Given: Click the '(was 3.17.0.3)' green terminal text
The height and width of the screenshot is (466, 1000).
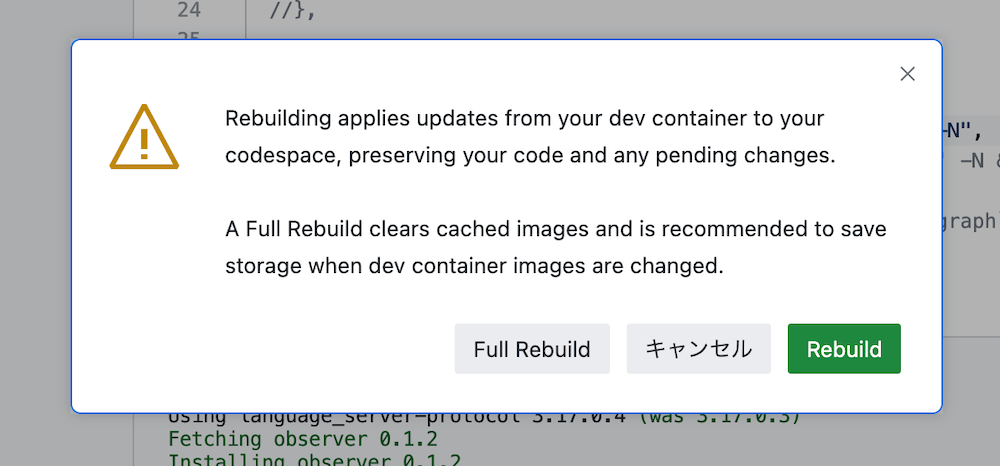Looking at the screenshot, I should [719, 418].
